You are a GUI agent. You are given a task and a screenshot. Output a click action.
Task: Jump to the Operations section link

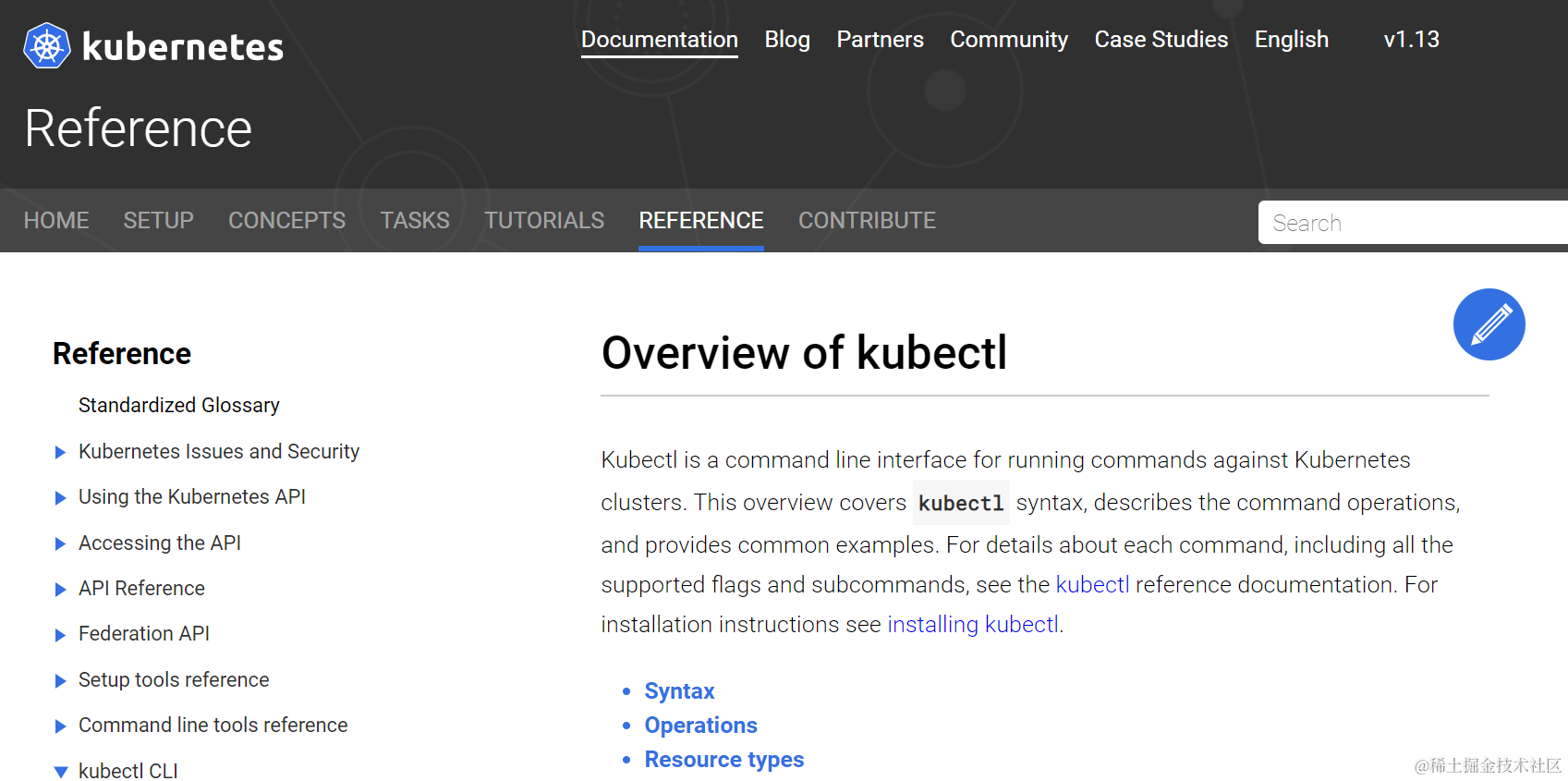coord(700,726)
